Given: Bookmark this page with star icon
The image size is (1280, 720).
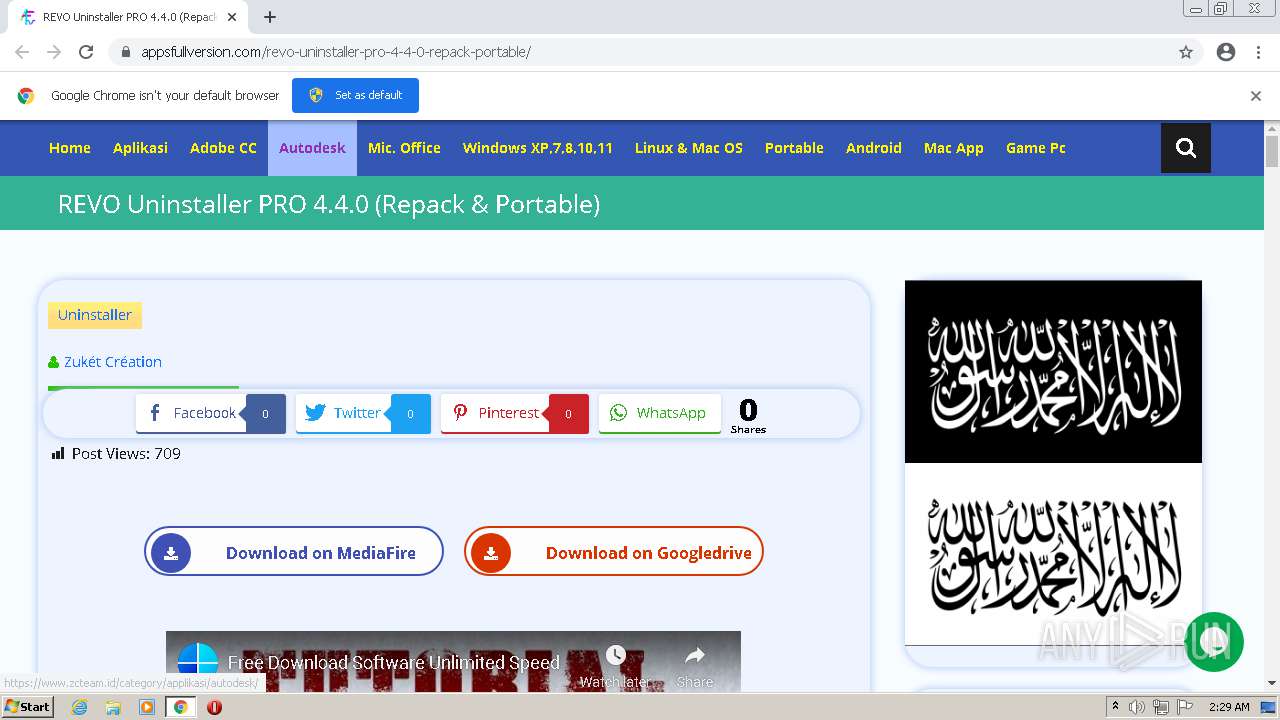Looking at the screenshot, I should click(1186, 52).
